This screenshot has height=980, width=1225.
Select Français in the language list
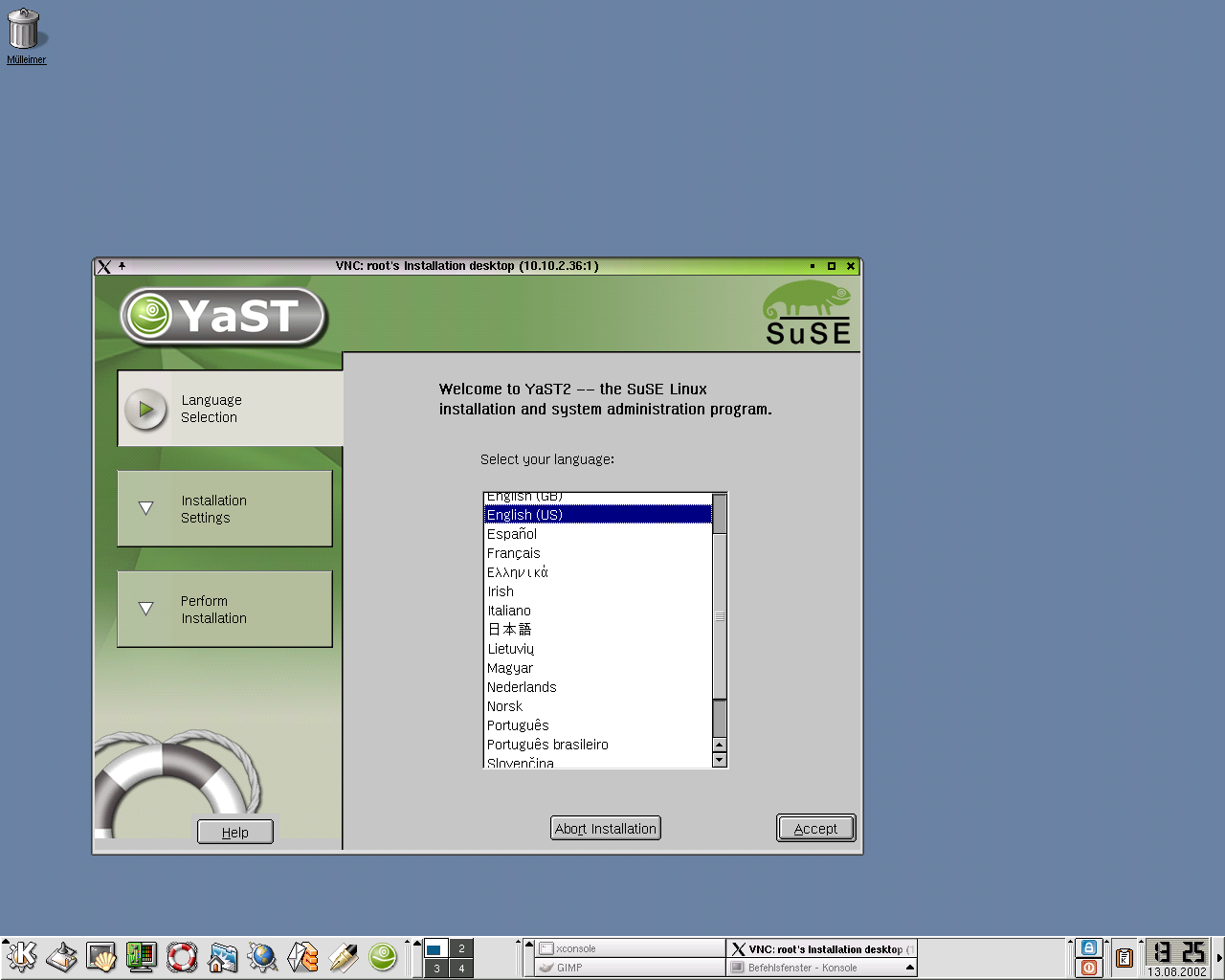(x=598, y=553)
